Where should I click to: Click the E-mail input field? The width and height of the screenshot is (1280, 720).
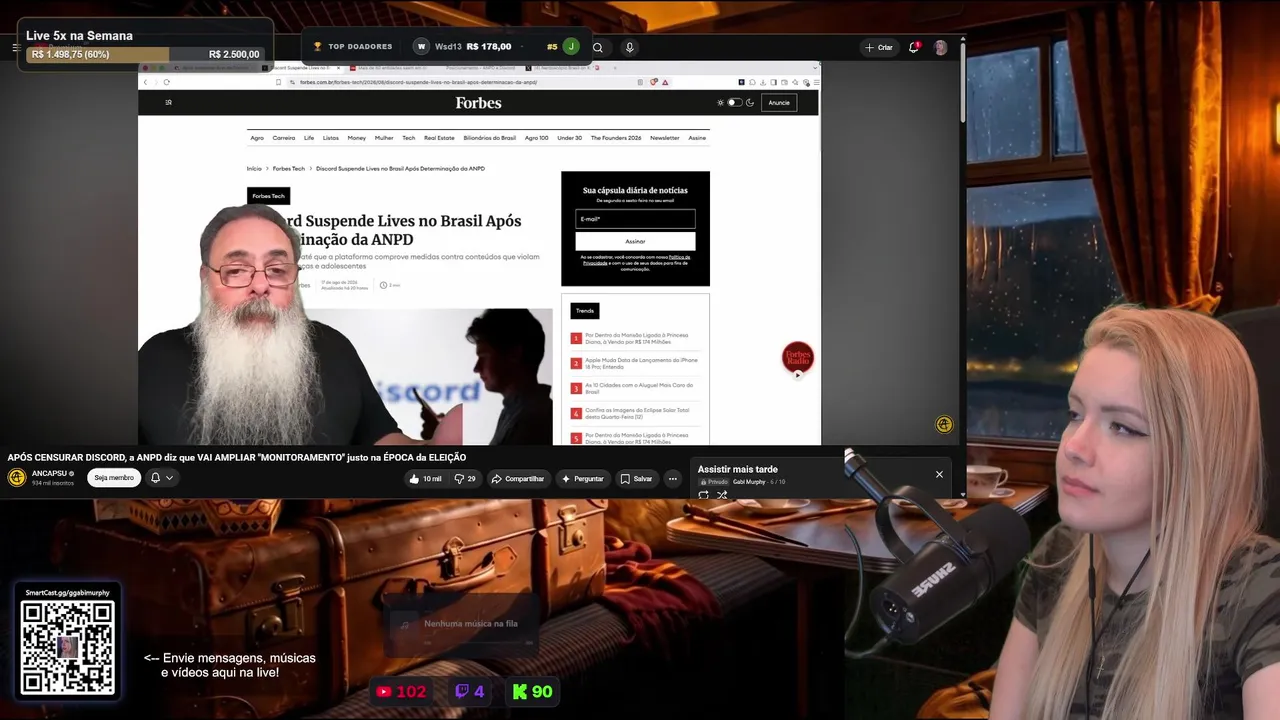(635, 219)
